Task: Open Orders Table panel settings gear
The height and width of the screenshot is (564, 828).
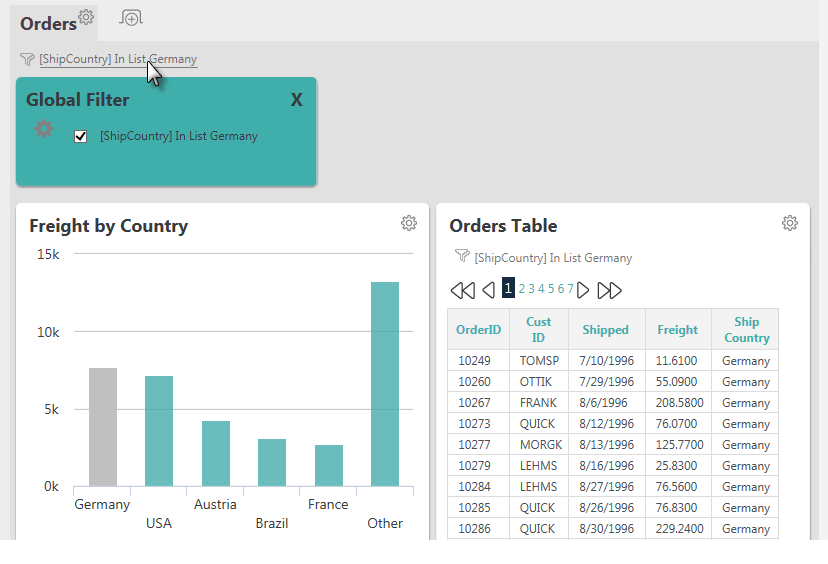Action: (x=789, y=223)
